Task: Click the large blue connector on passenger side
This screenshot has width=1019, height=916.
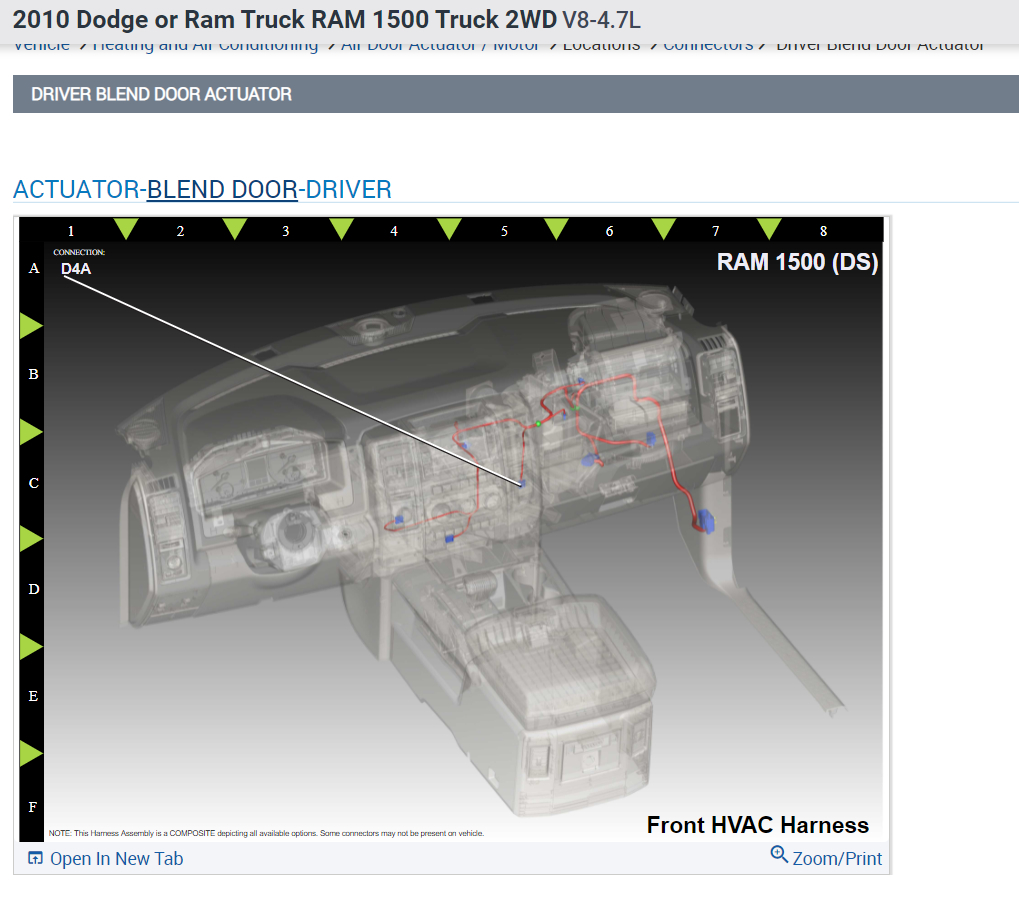Action: [x=706, y=522]
